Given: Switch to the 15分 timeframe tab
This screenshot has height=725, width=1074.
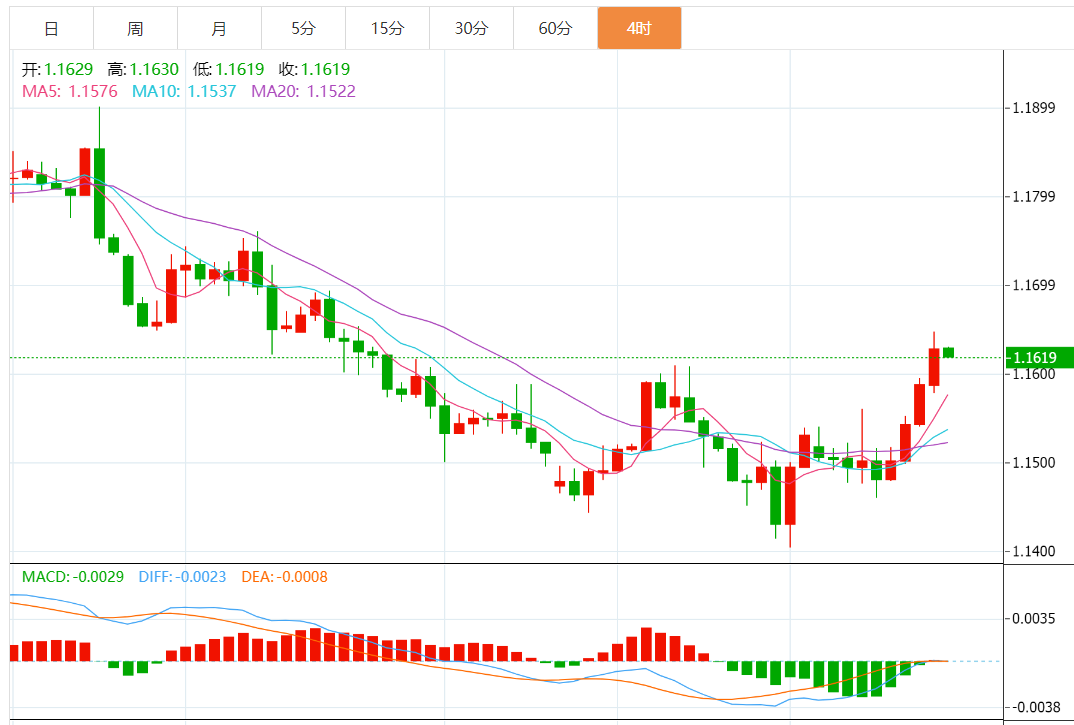Looking at the screenshot, I should tap(388, 28).
